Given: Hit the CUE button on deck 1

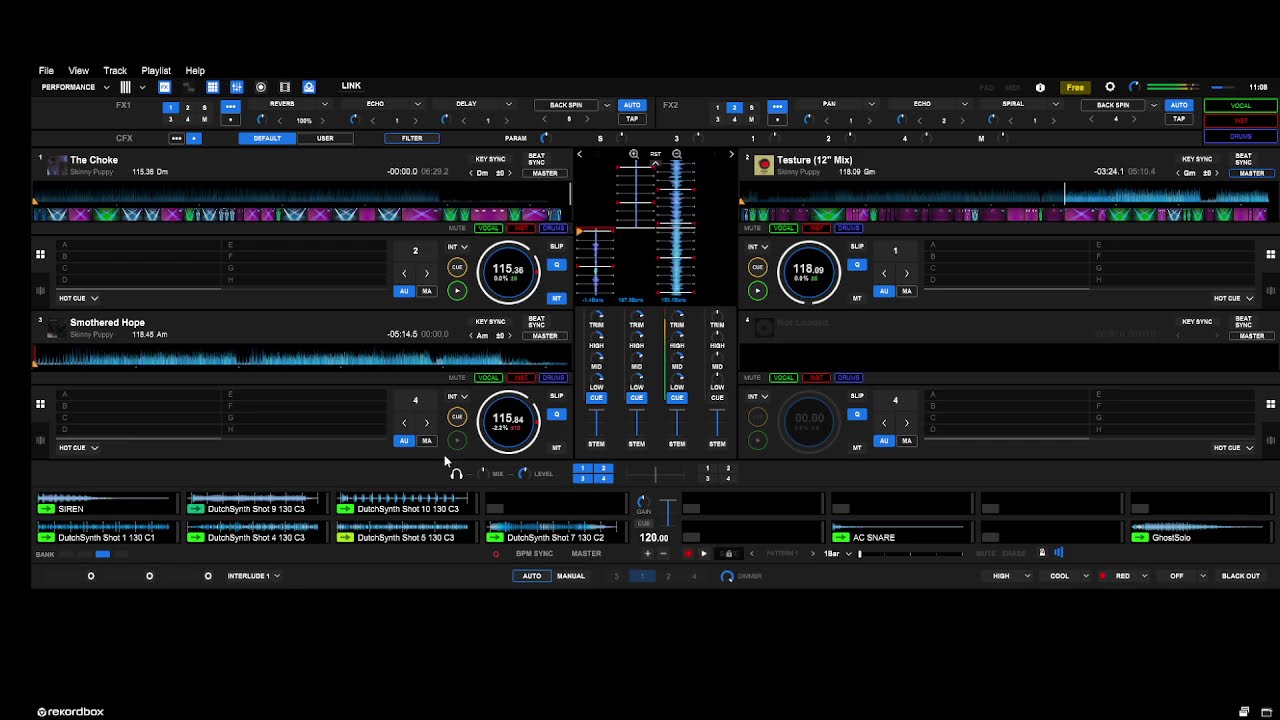Looking at the screenshot, I should [457, 267].
